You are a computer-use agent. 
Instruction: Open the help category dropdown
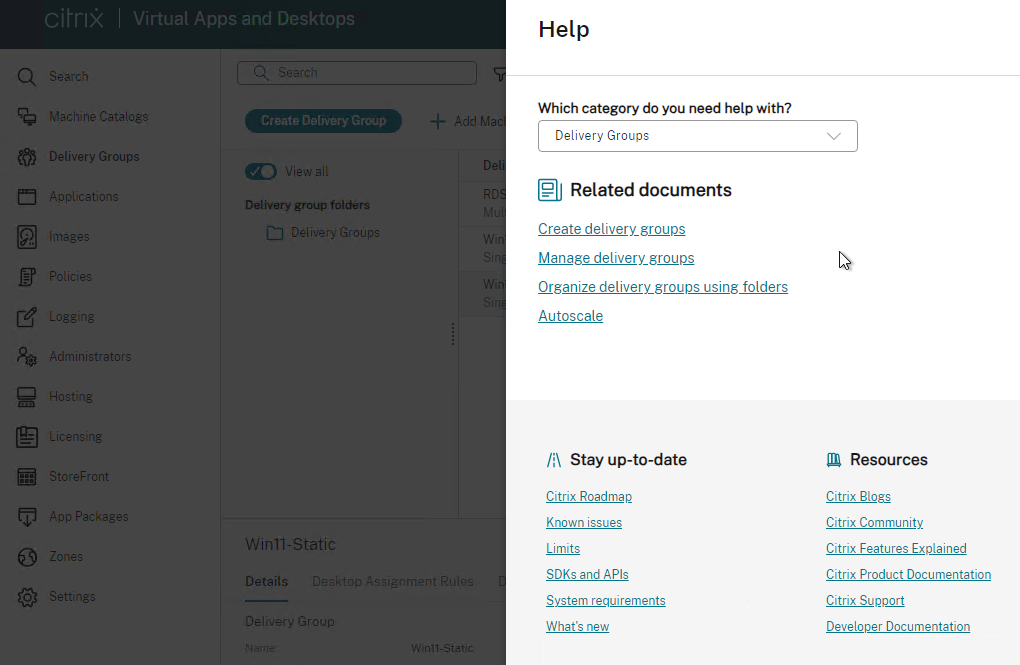[x=697, y=136]
